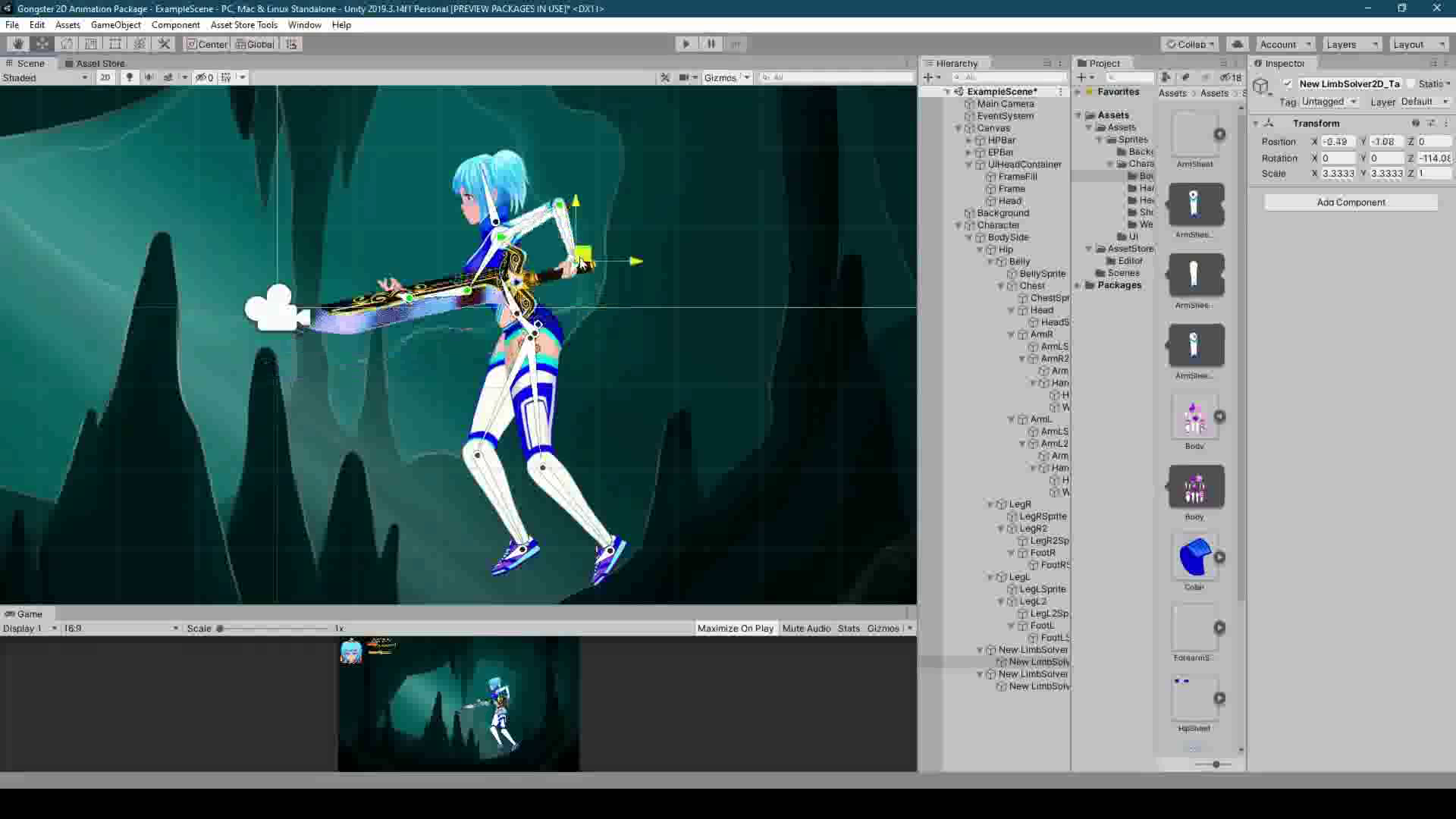This screenshot has width=1456, height=819.
Task: Select the Hand tool in the toolbar
Action: tap(18, 44)
